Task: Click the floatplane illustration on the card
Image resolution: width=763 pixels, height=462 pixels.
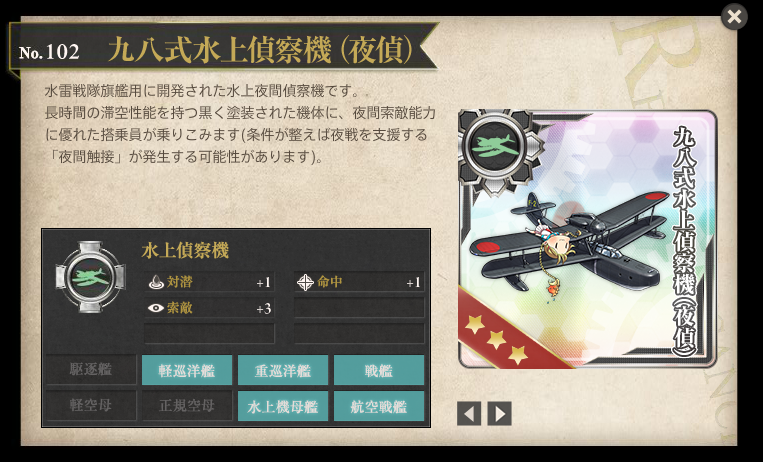Action: [x=569, y=241]
